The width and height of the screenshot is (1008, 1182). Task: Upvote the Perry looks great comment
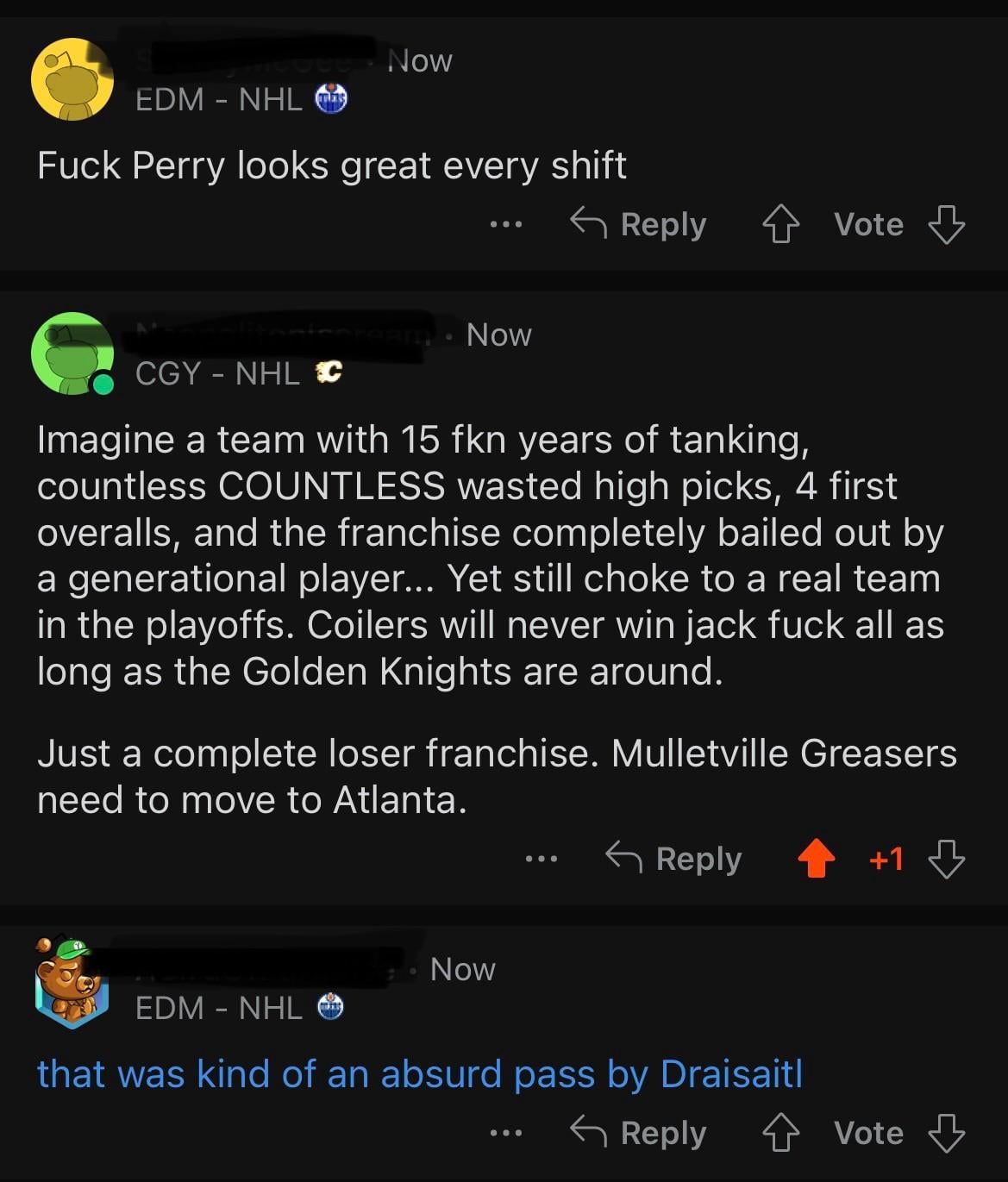coord(781,225)
